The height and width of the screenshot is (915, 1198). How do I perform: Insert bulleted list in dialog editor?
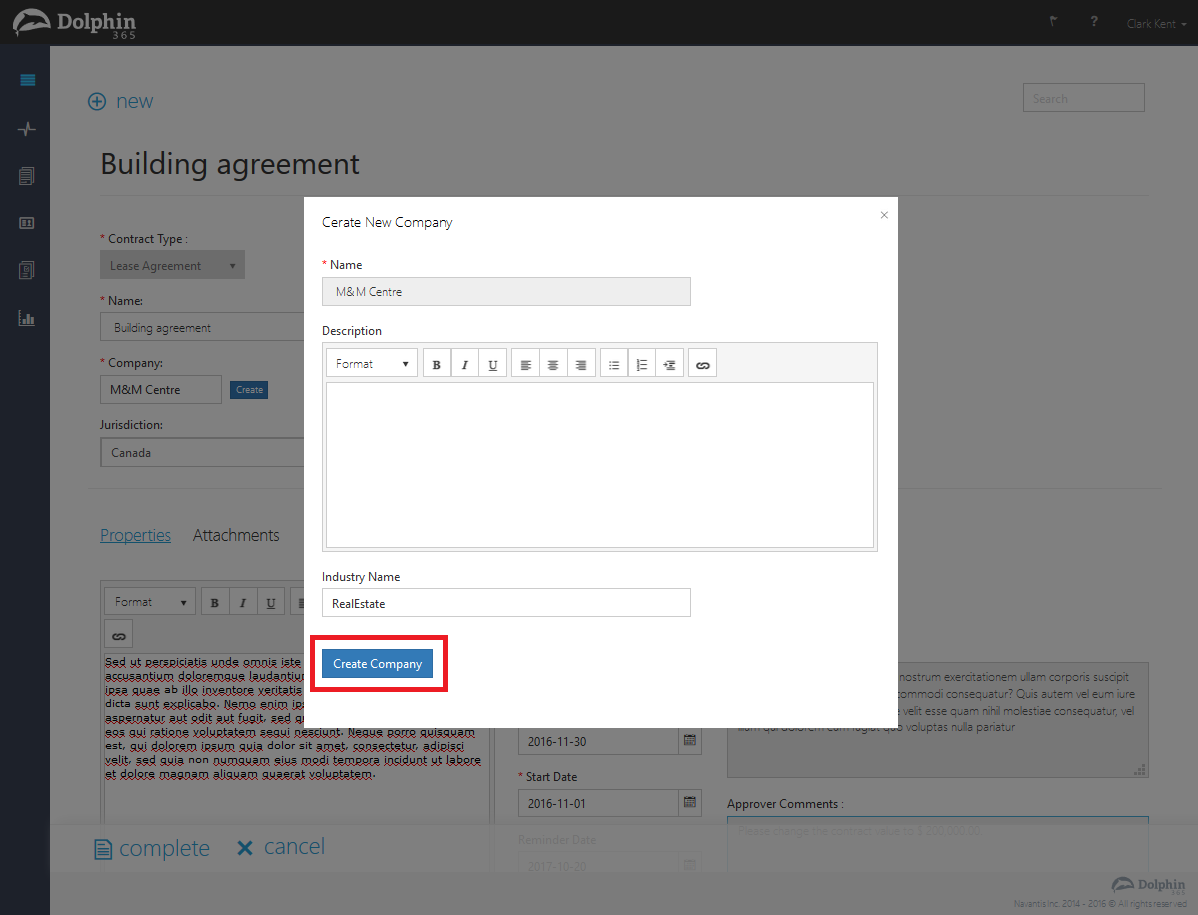[x=614, y=364]
